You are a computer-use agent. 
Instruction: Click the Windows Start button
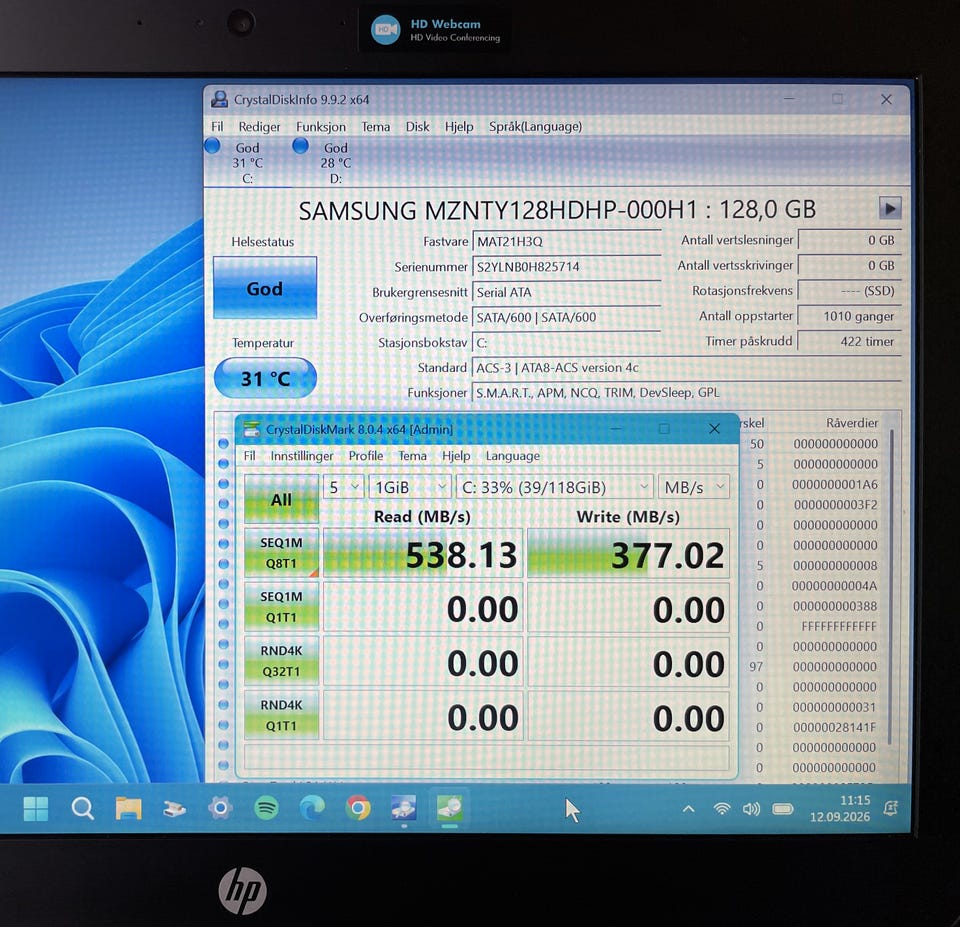point(36,808)
